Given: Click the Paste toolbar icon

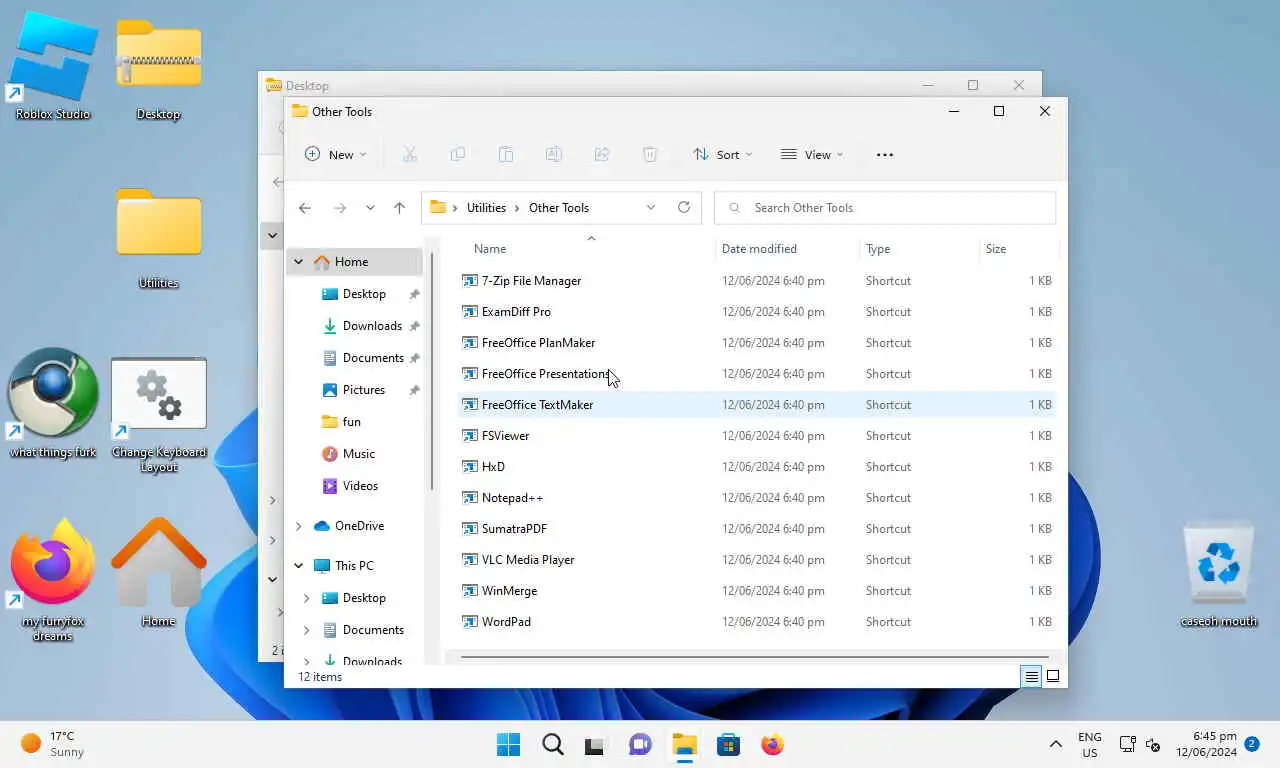Looking at the screenshot, I should point(505,154).
